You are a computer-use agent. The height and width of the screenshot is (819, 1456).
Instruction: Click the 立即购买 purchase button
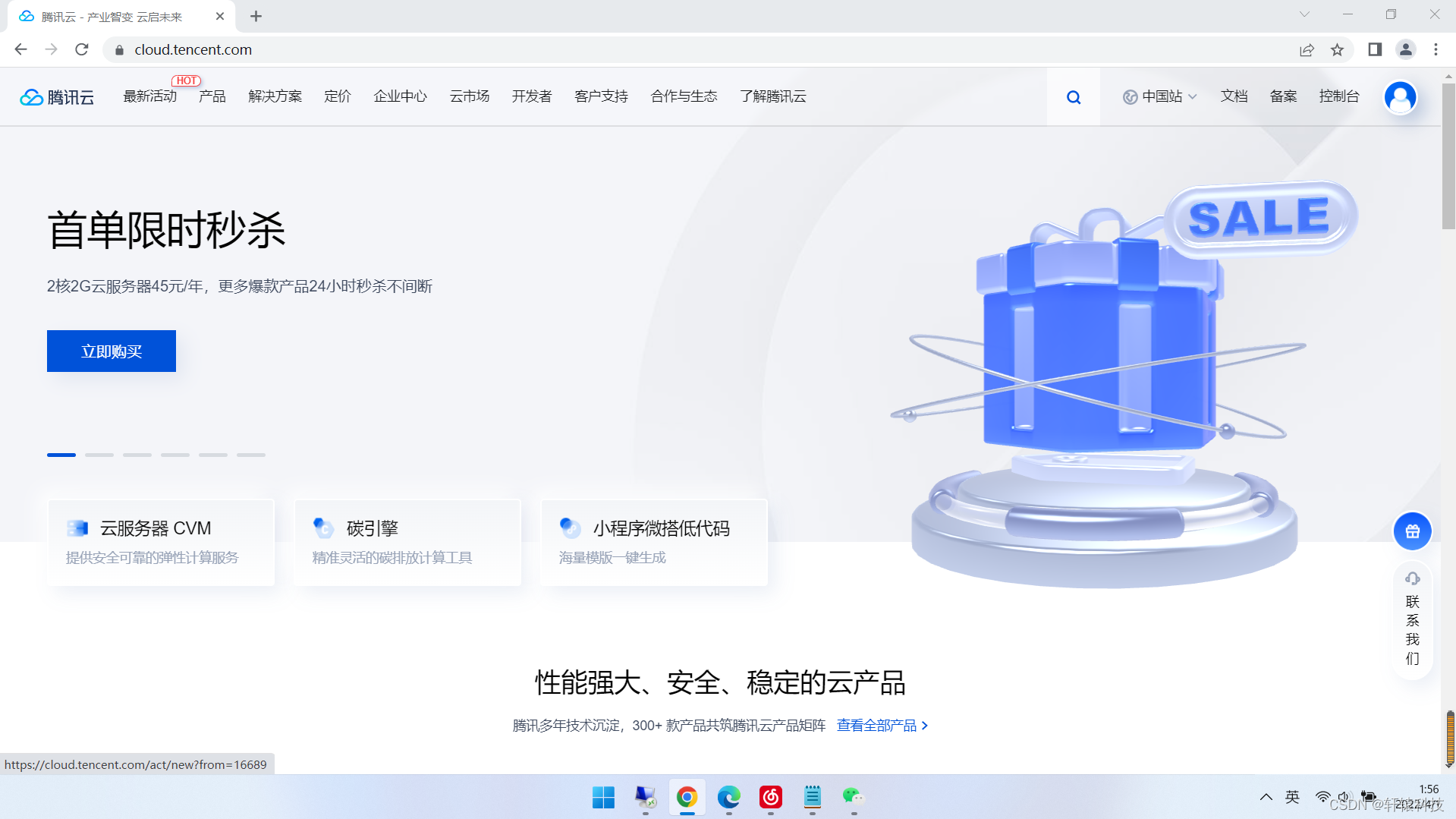(111, 351)
